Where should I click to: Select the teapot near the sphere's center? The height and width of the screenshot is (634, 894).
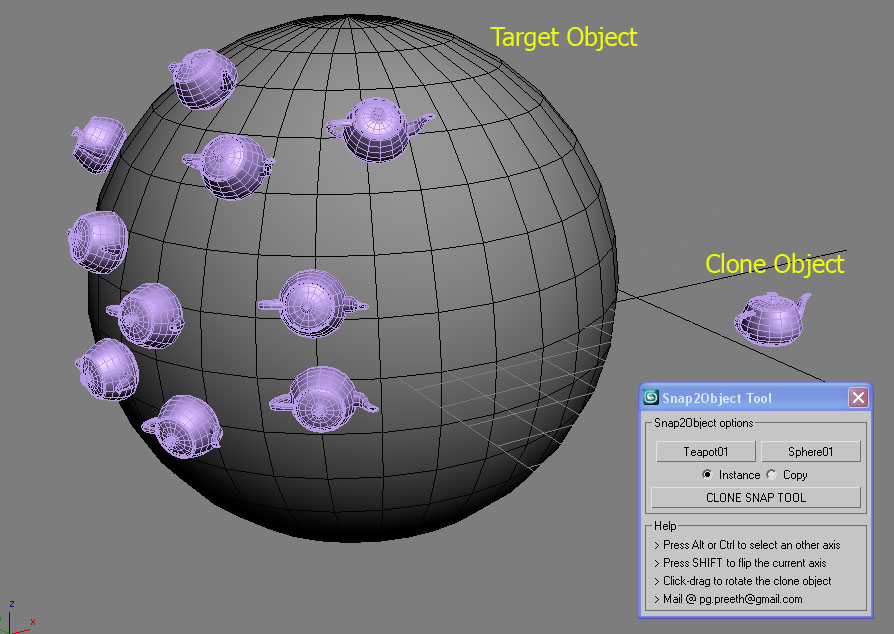pyautogui.click(x=313, y=302)
